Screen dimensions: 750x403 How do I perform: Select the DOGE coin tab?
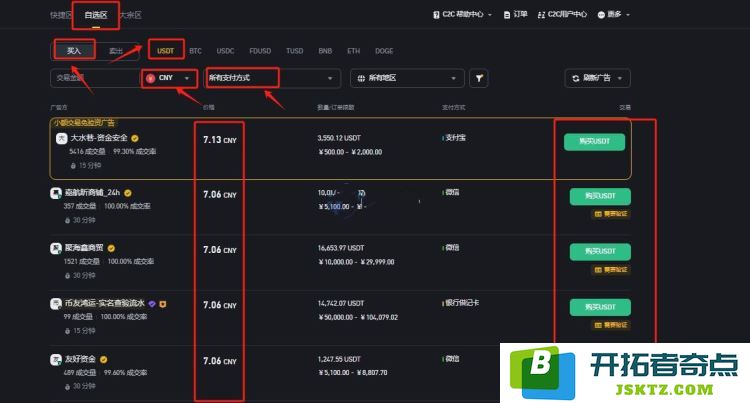click(384, 51)
